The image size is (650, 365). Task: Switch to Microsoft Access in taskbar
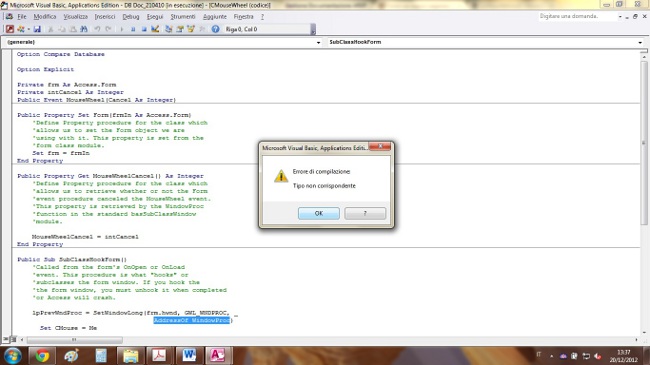tap(218, 356)
